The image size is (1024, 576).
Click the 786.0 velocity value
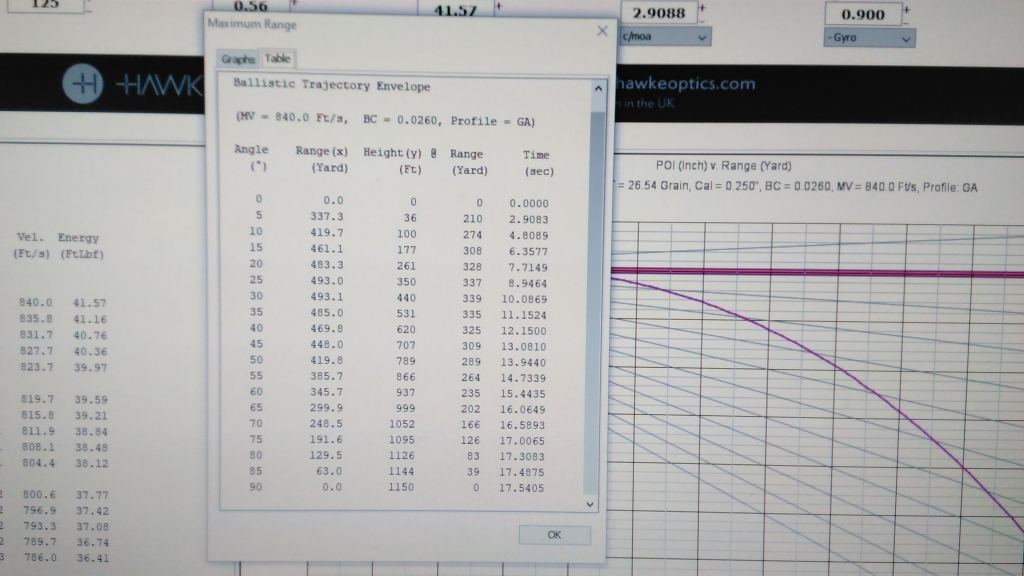click(x=40, y=558)
